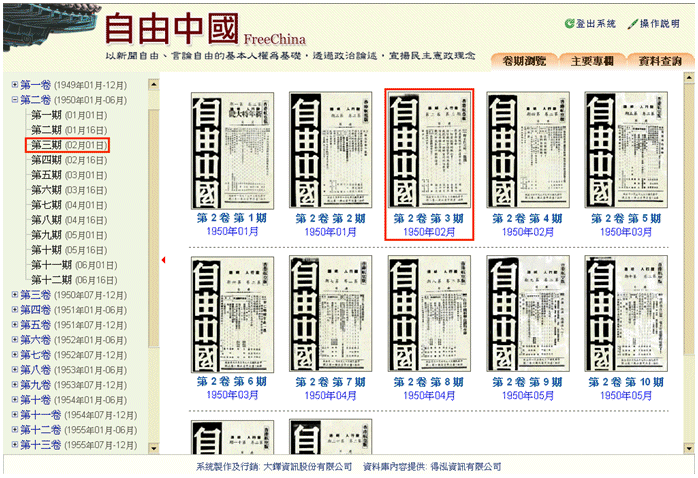Click the 第2卷 第6期 text link
This screenshot has width=698, height=478.
pos(232,382)
